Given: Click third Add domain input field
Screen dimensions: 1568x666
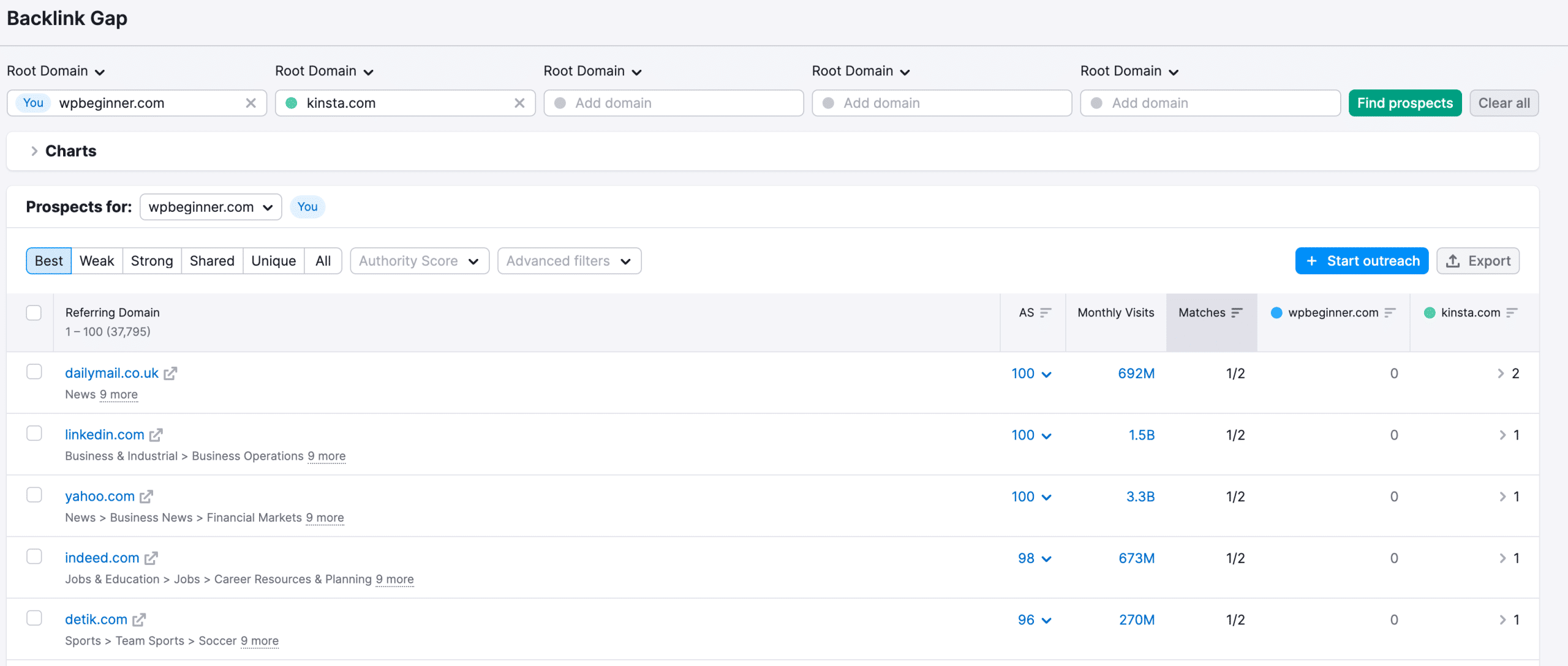Looking at the screenshot, I should [x=674, y=103].
